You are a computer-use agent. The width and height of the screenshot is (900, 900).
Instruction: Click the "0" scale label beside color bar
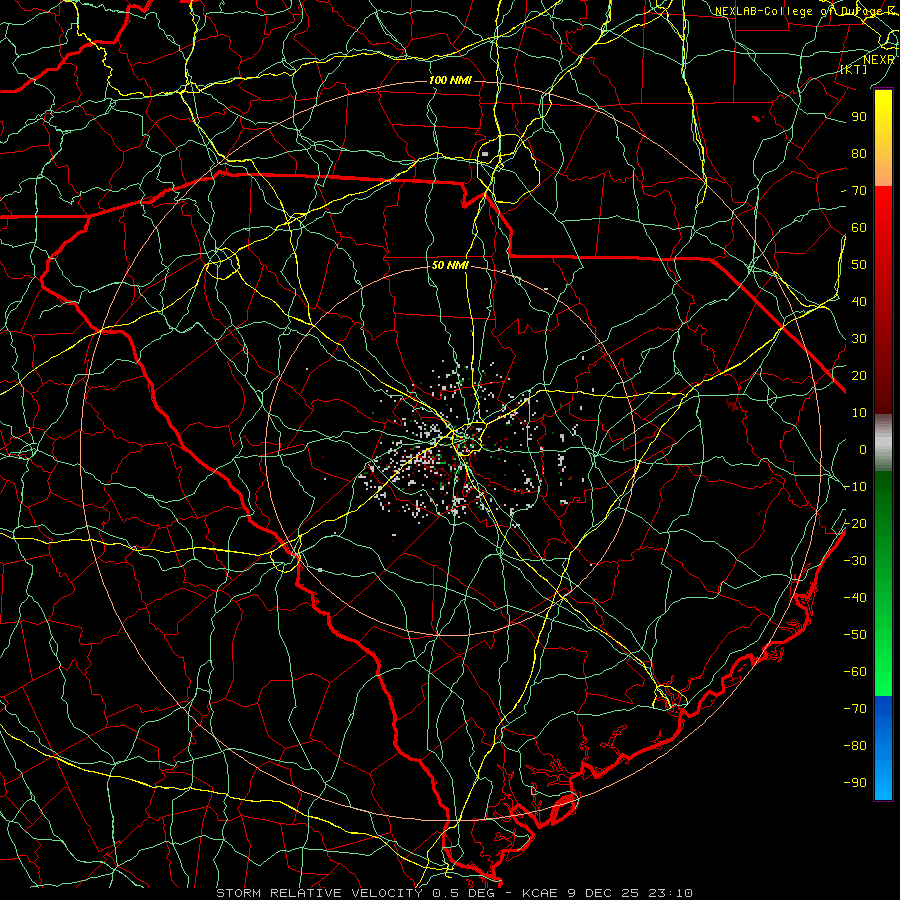coord(863,449)
